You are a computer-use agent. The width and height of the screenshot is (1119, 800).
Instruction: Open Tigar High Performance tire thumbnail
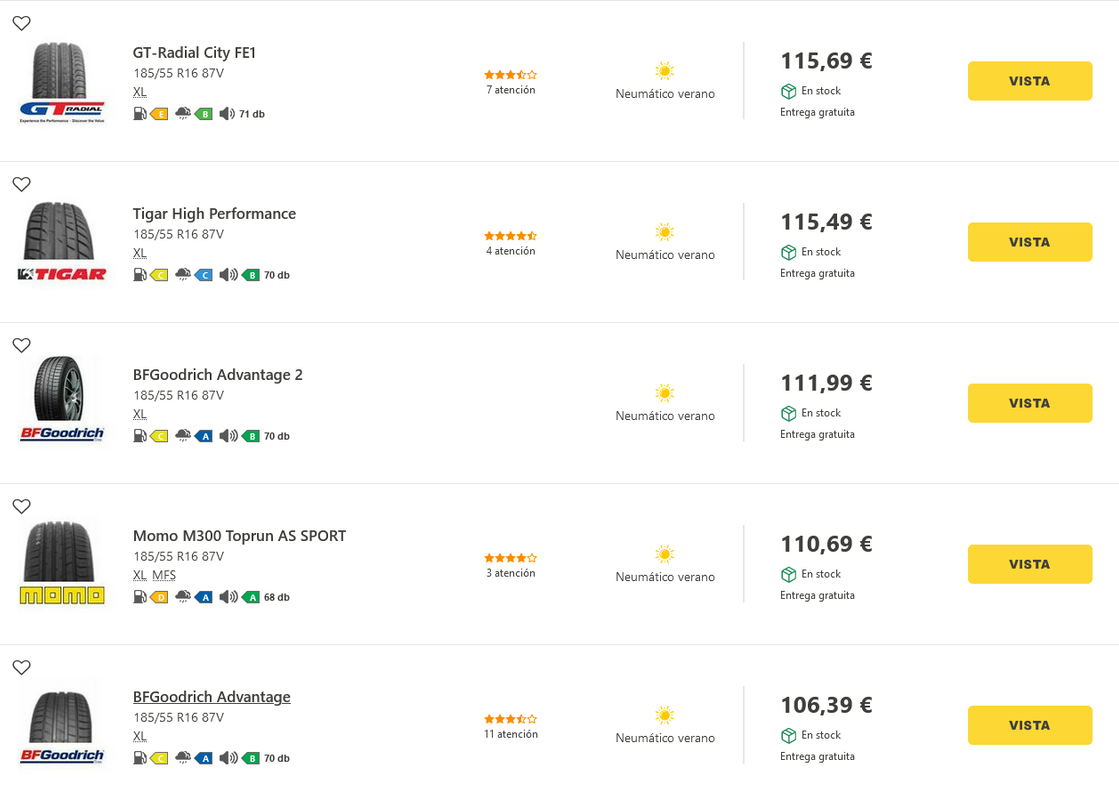[x=62, y=243]
